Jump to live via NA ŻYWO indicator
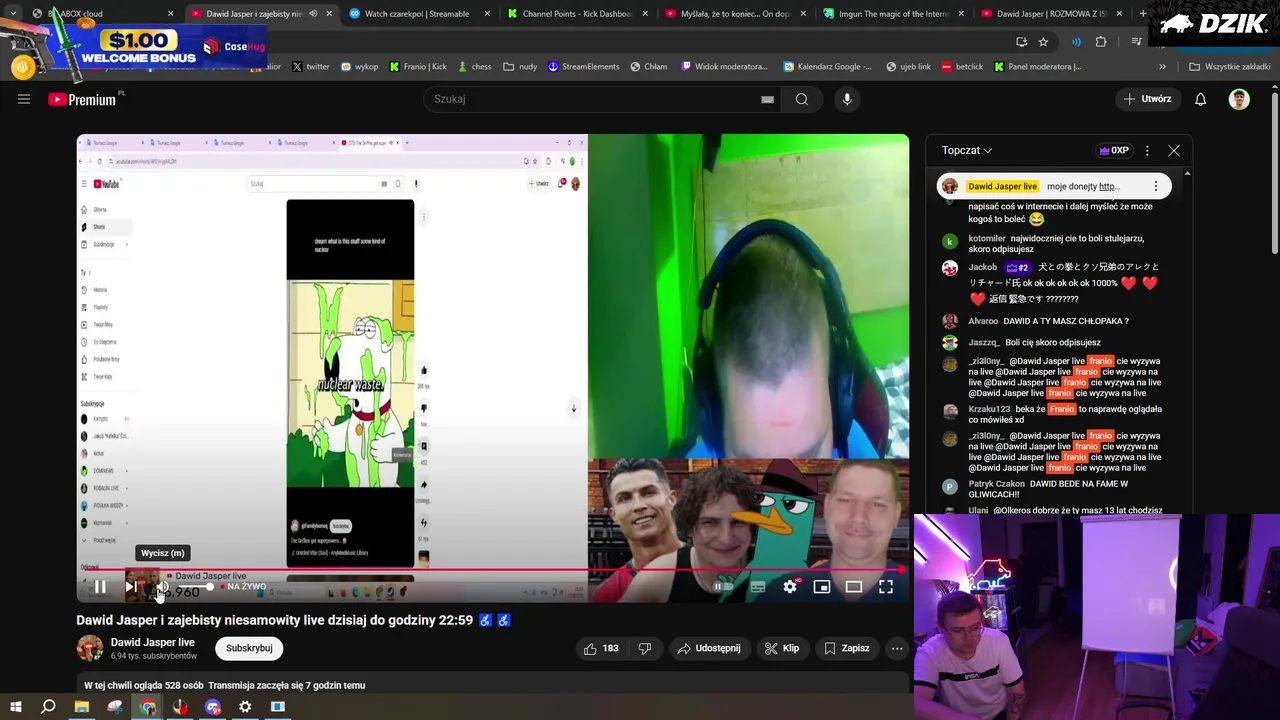1280x720 pixels. pos(243,587)
